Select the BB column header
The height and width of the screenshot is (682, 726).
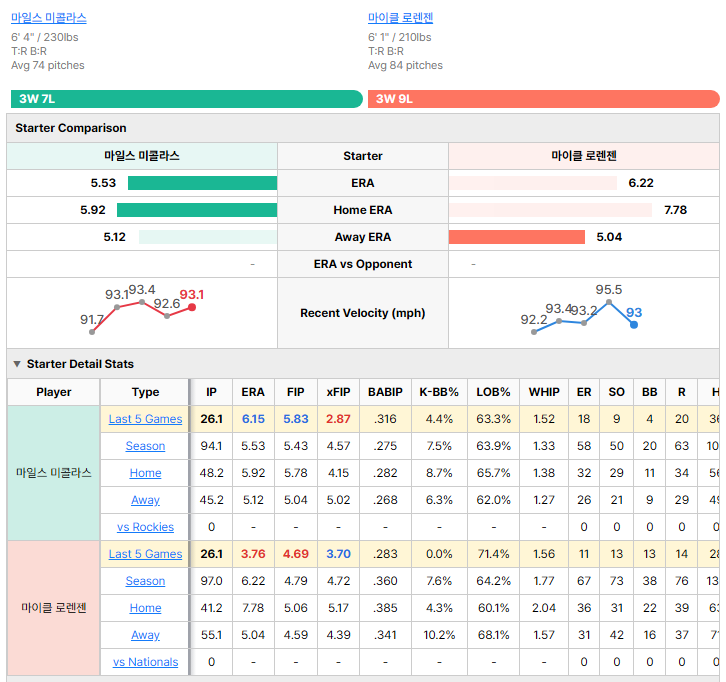click(x=650, y=392)
